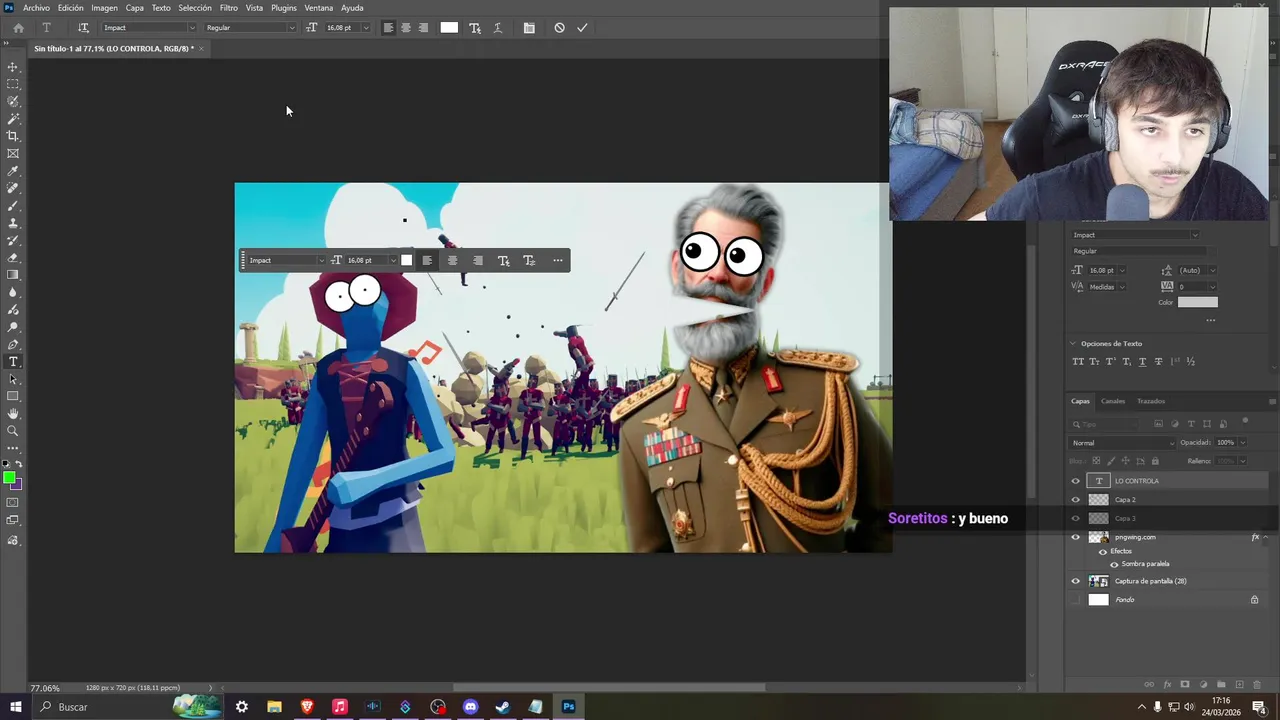Open the Windows Start menu
This screenshot has height=720, width=1280.
point(15,707)
